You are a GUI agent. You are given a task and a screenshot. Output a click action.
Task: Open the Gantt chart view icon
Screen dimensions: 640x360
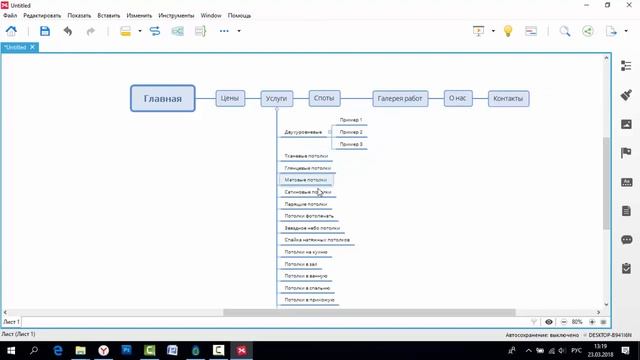531,31
